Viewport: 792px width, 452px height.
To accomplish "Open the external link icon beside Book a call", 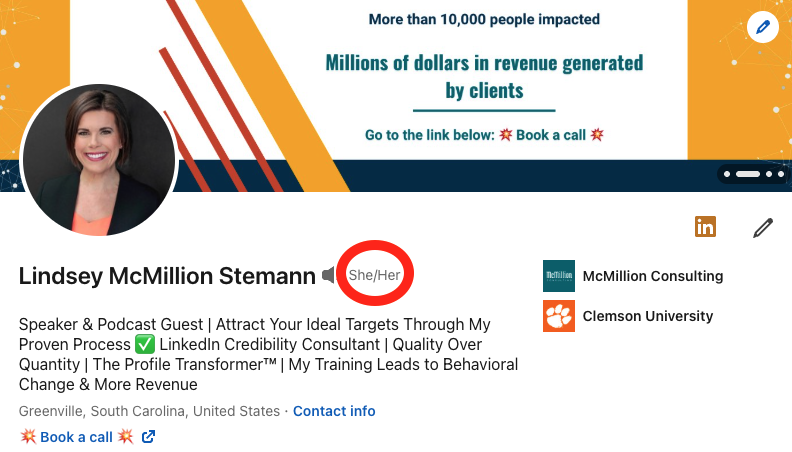I will pos(148,437).
